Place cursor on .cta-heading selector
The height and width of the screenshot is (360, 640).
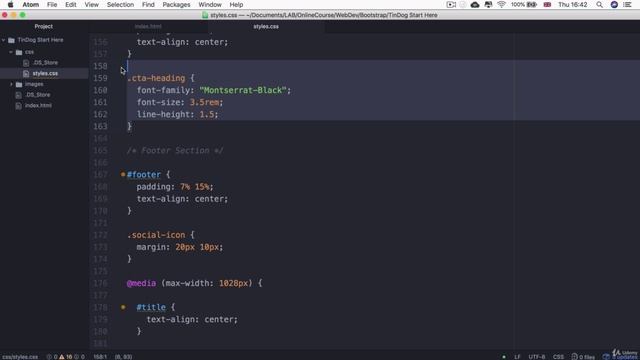tap(156, 78)
